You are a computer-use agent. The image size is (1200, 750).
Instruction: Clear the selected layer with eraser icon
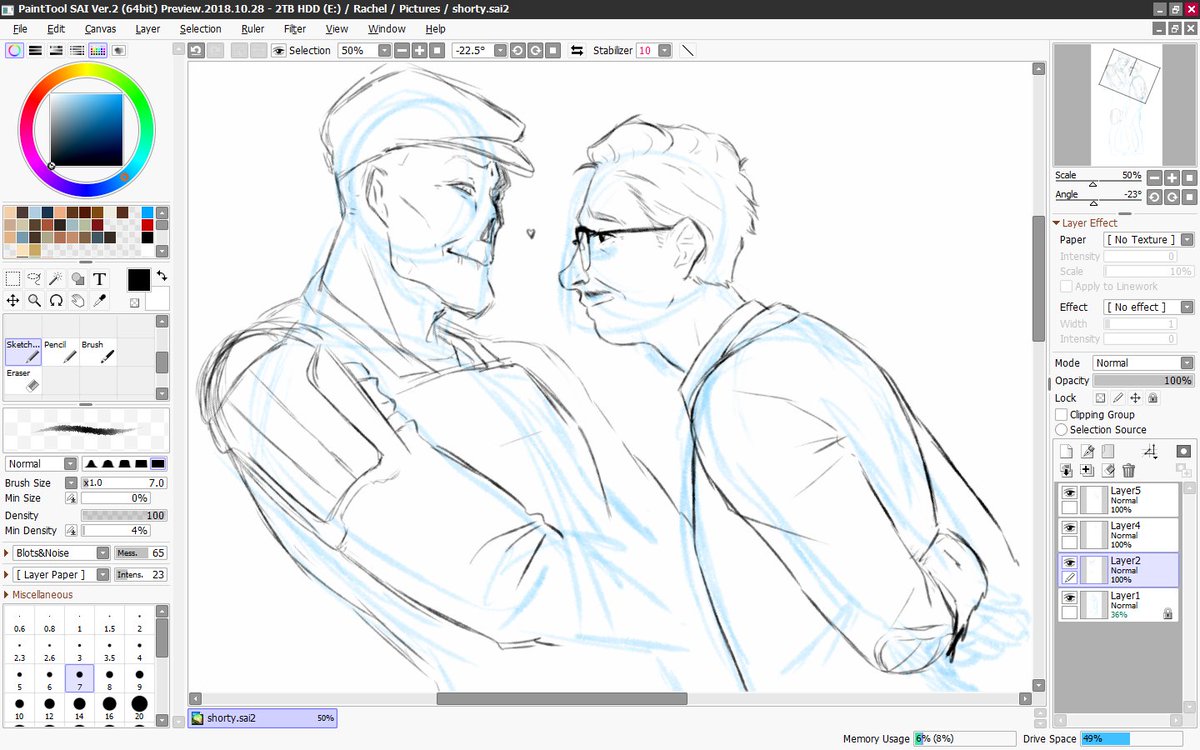[1108, 470]
